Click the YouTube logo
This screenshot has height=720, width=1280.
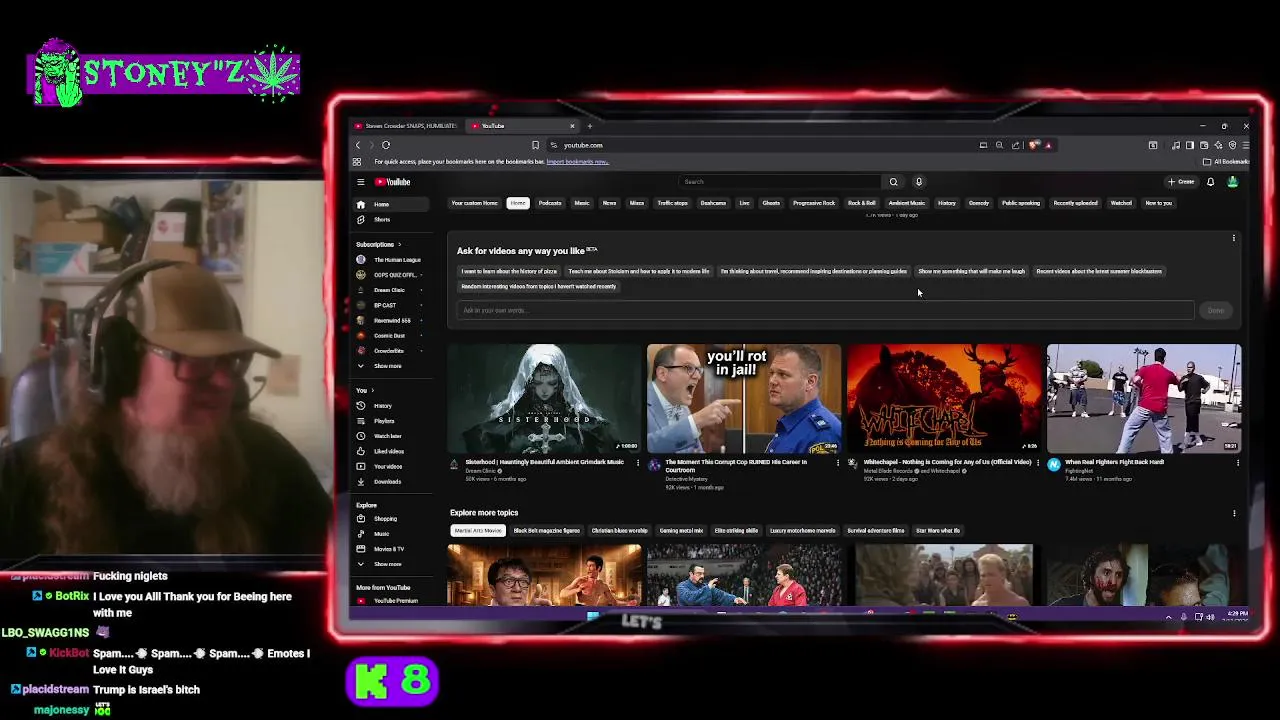393,182
